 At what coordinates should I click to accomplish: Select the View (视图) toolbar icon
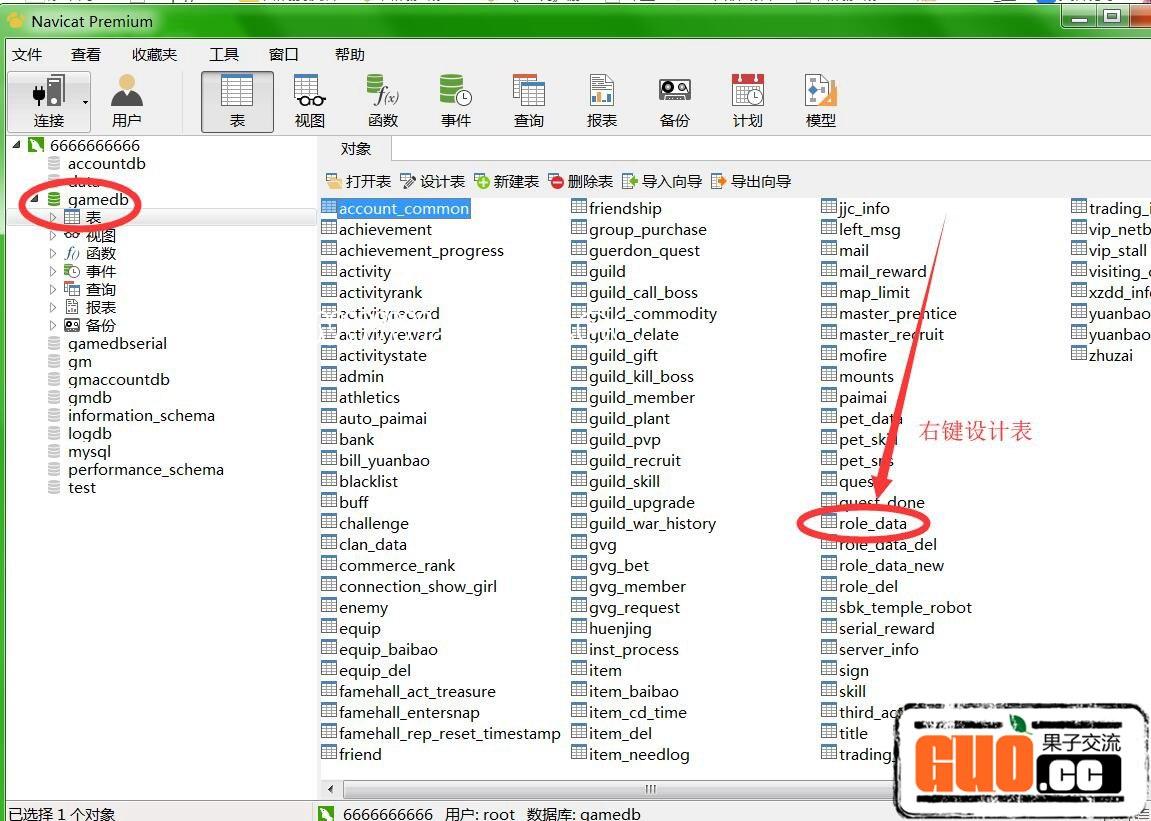tap(310, 100)
